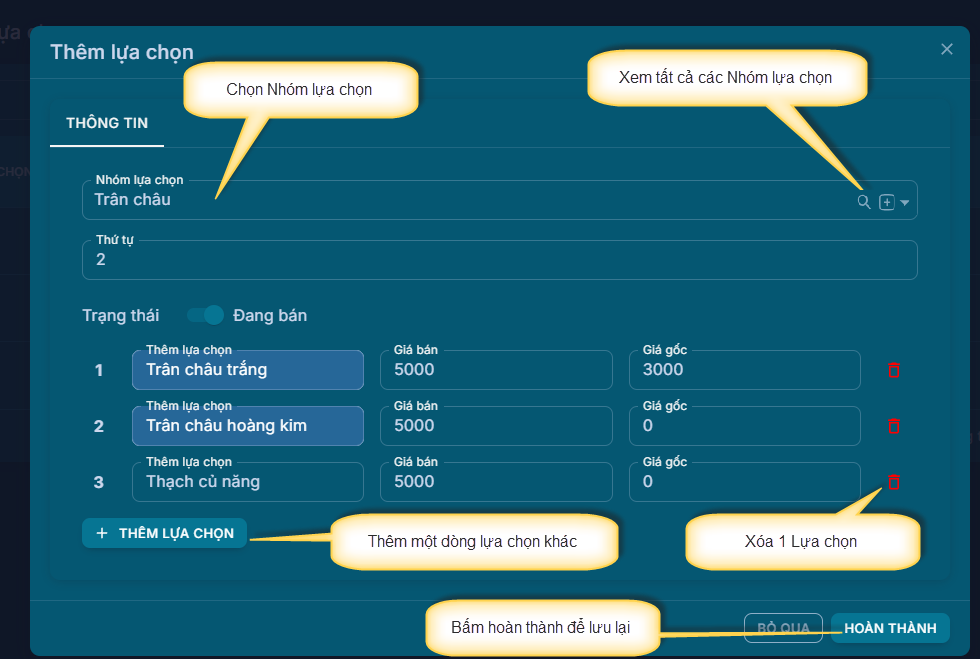Click the search icon in Nhóm lựa chọn
980x659 pixels.
(x=864, y=202)
